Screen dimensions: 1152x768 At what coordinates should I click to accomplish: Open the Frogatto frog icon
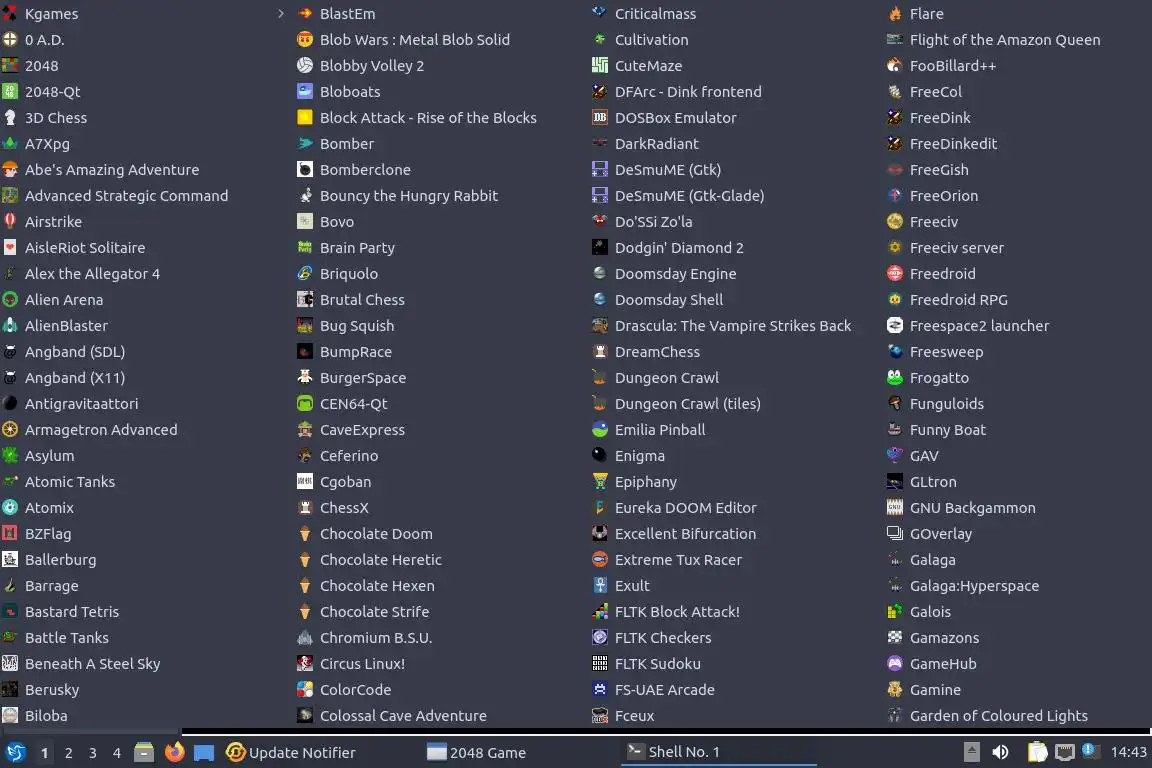point(895,378)
